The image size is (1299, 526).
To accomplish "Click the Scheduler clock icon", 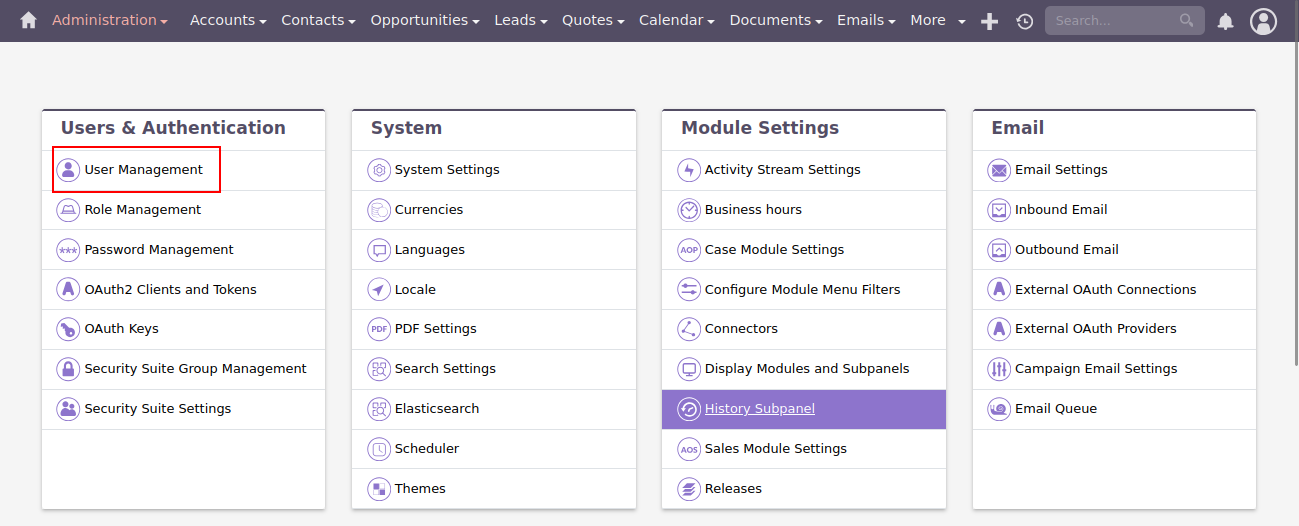I will (x=379, y=449).
